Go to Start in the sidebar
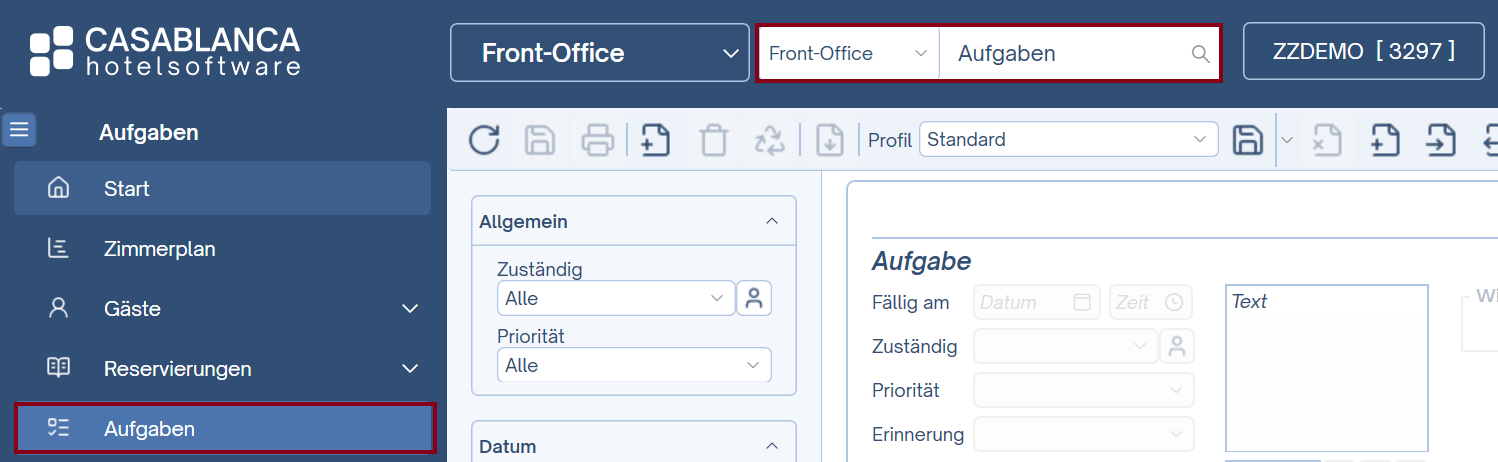Screen dimensions: 1498x462 point(126,189)
